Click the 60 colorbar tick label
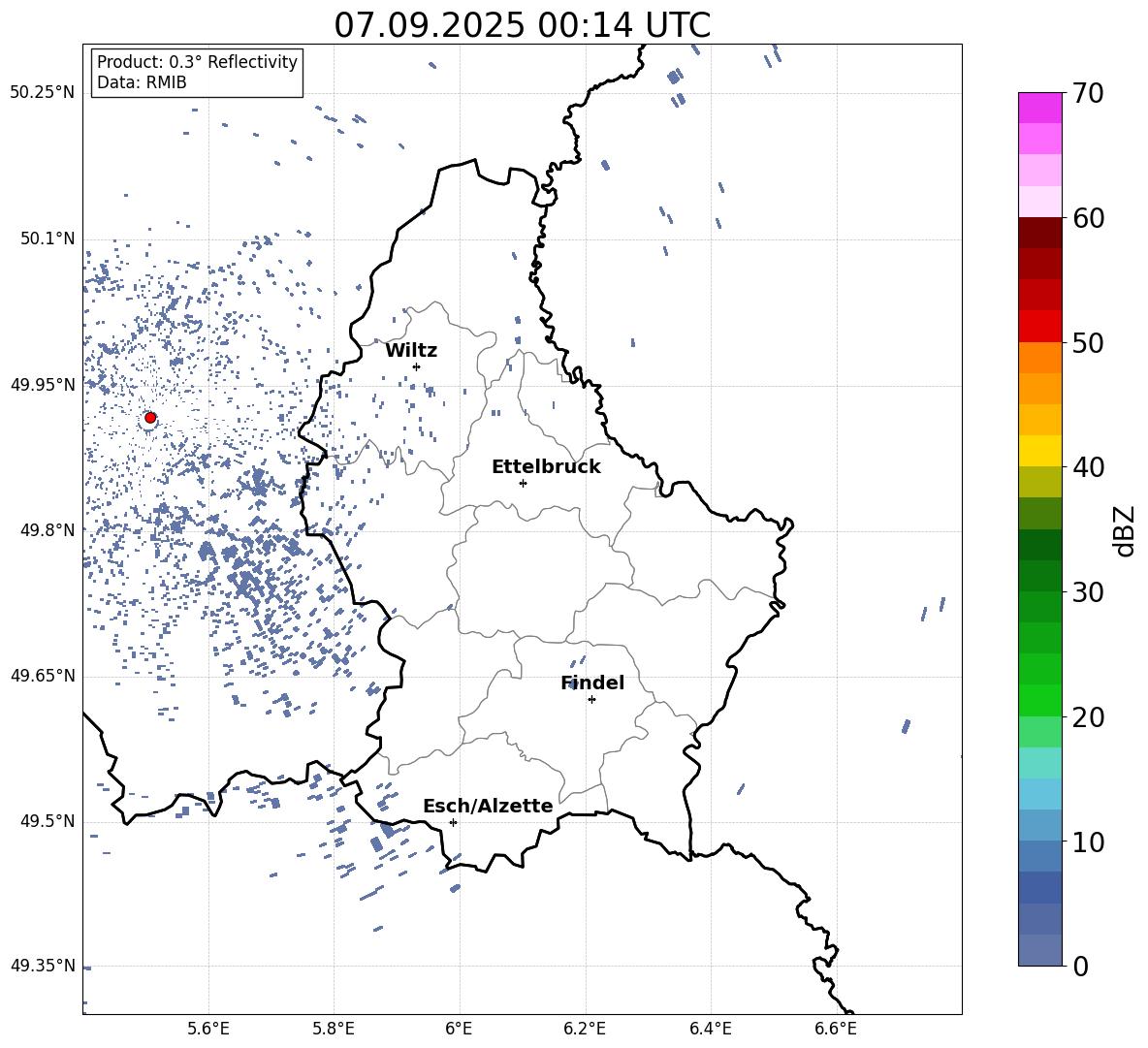 (1088, 217)
